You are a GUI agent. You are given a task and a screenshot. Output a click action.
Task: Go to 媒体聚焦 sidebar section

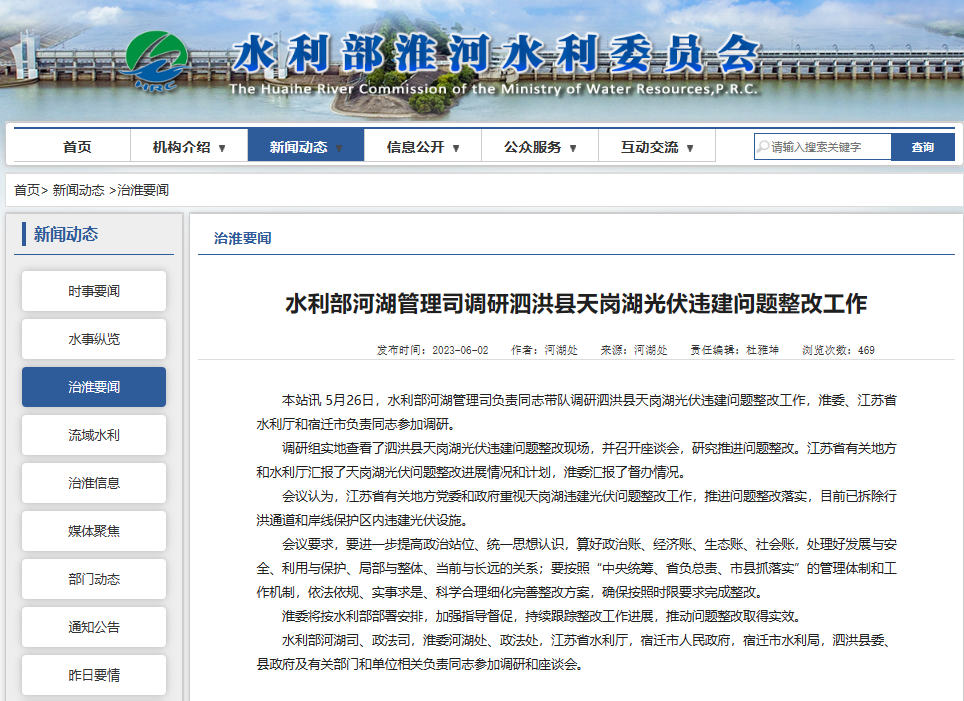pyautogui.click(x=94, y=531)
